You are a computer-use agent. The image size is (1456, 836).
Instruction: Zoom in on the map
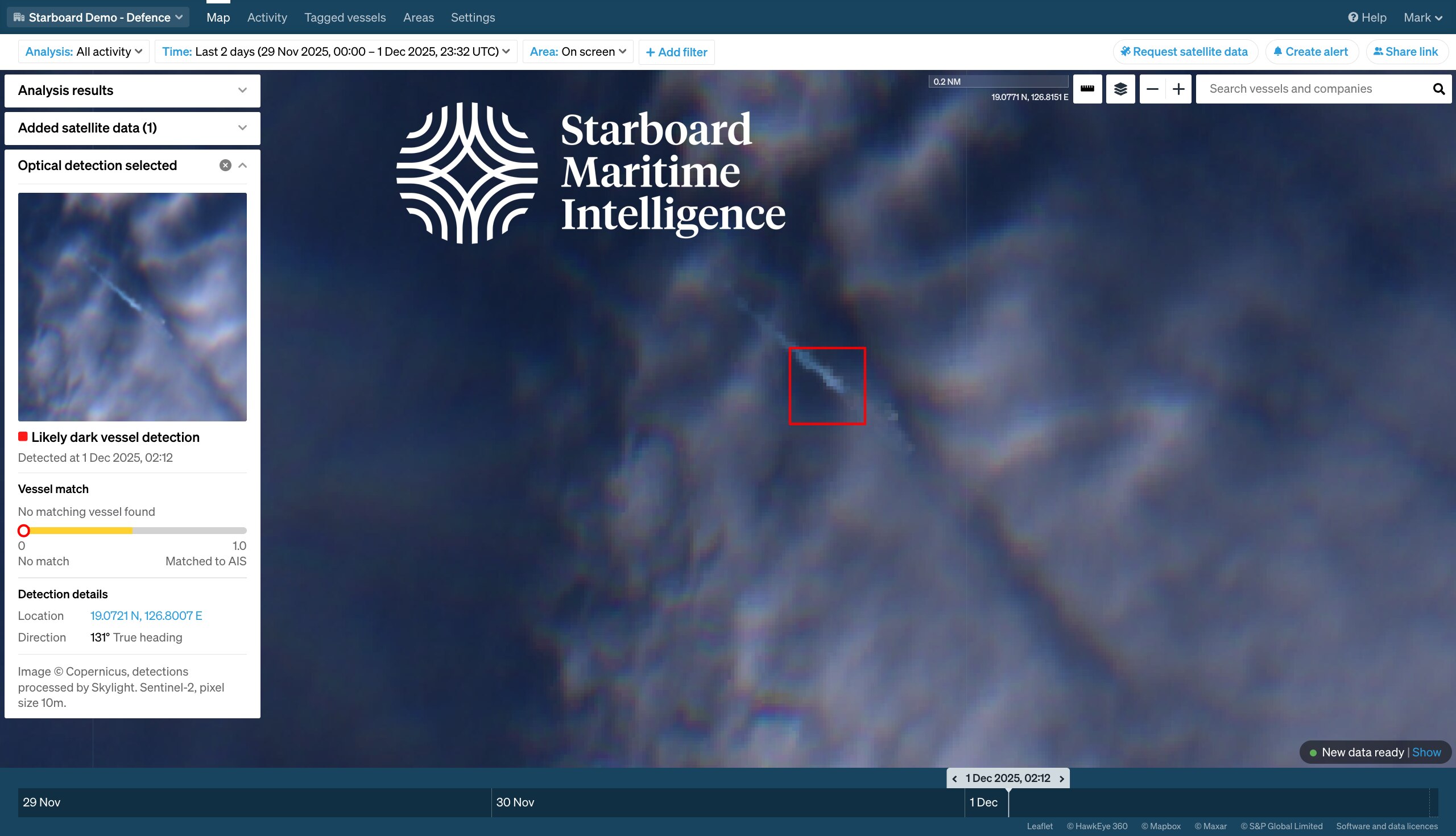point(1179,89)
